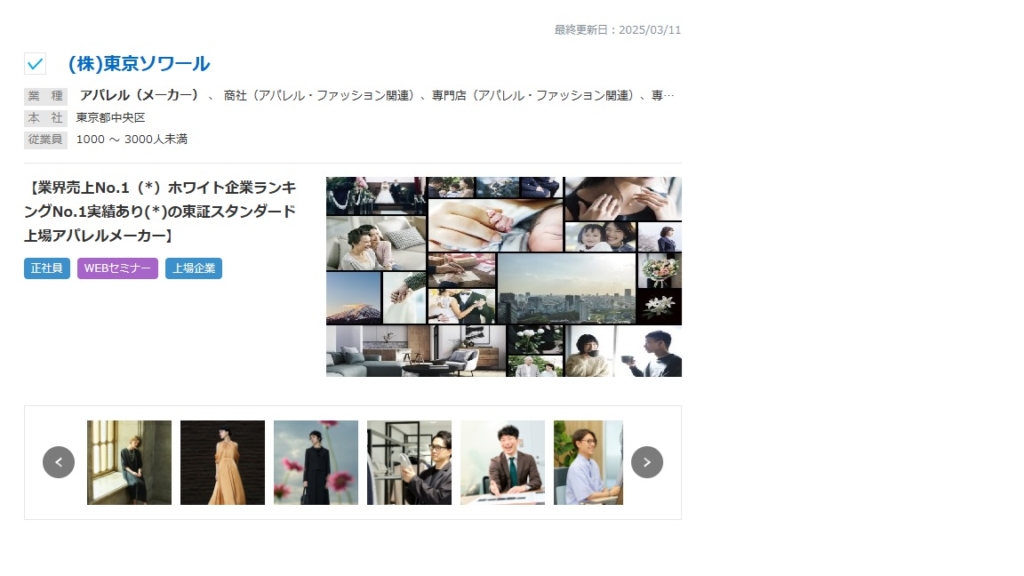Click the 専門店（アパレル・ファッション関連） industry text
Screen dimensions: 1024x576
534,95
